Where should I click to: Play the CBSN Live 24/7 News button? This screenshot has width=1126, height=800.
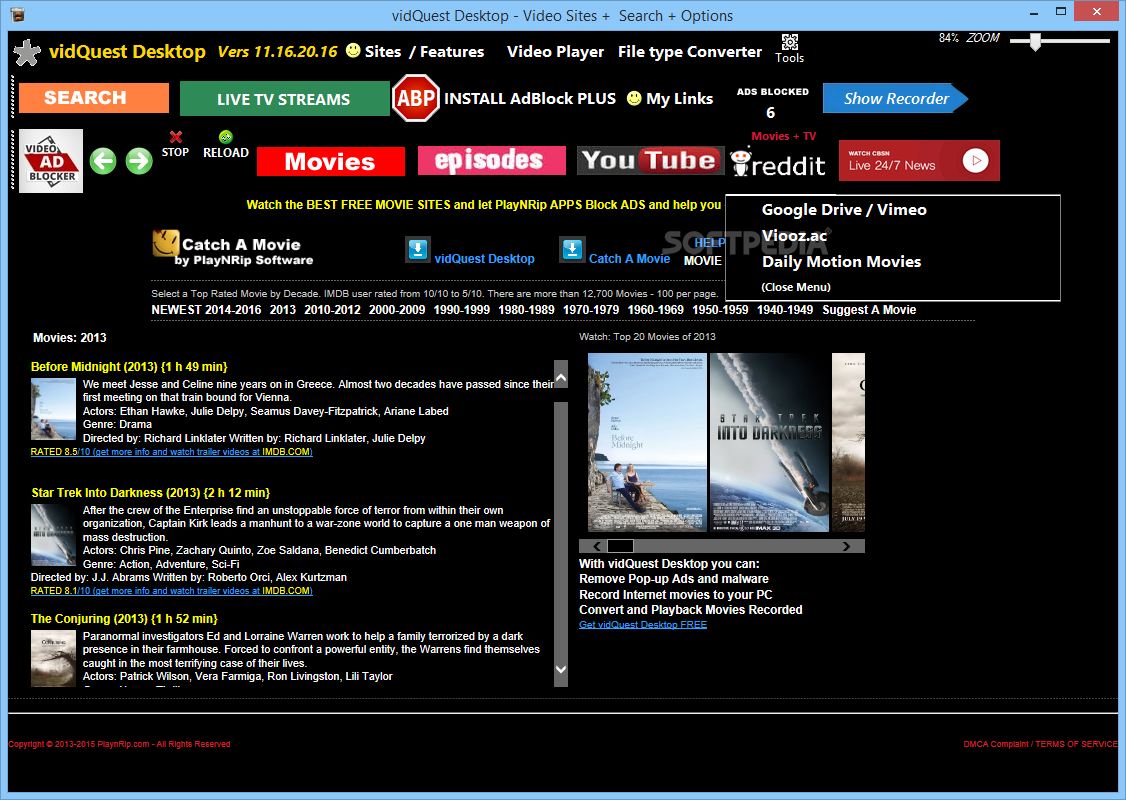click(x=975, y=161)
